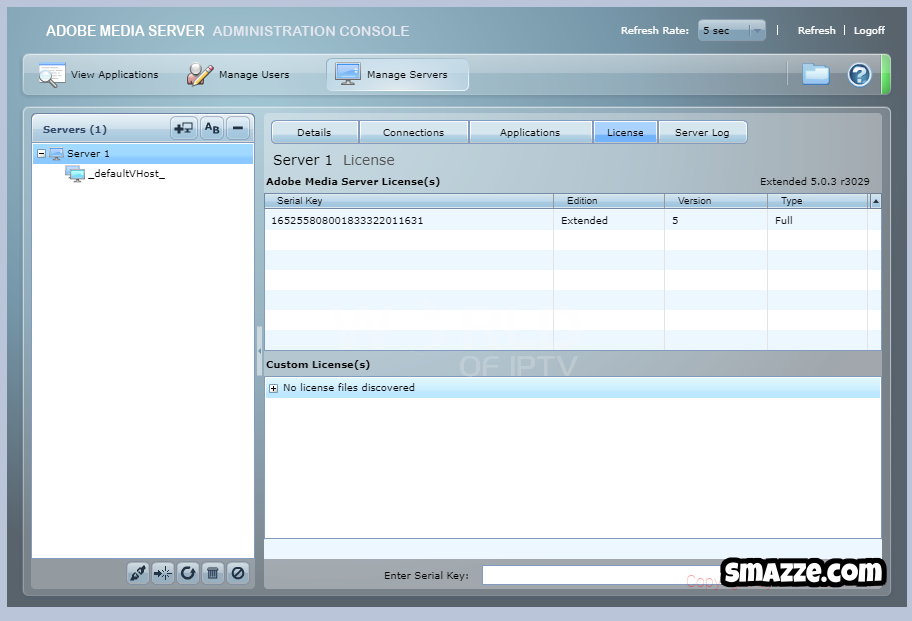Click the restart server circular arrow icon
Screen dimensions: 912x621
pyautogui.click(x=188, y=573)
